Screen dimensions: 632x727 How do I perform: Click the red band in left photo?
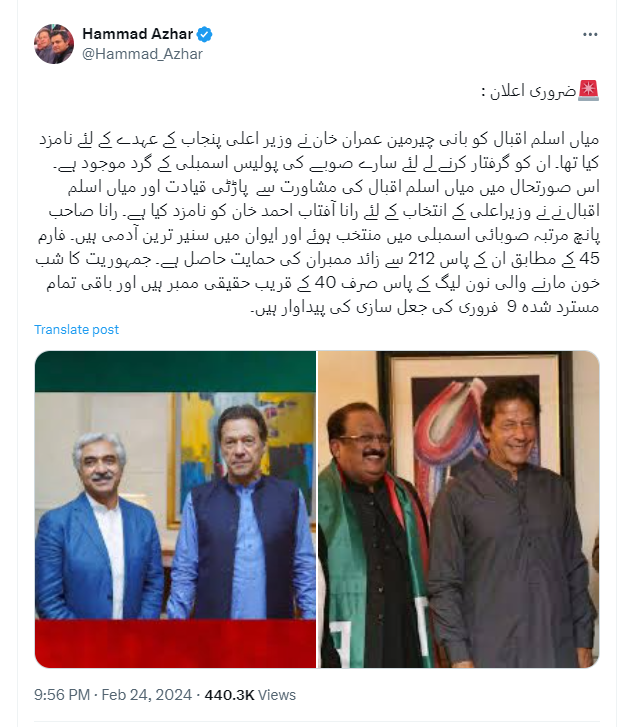pyautogui.click(x=175, y=644)
